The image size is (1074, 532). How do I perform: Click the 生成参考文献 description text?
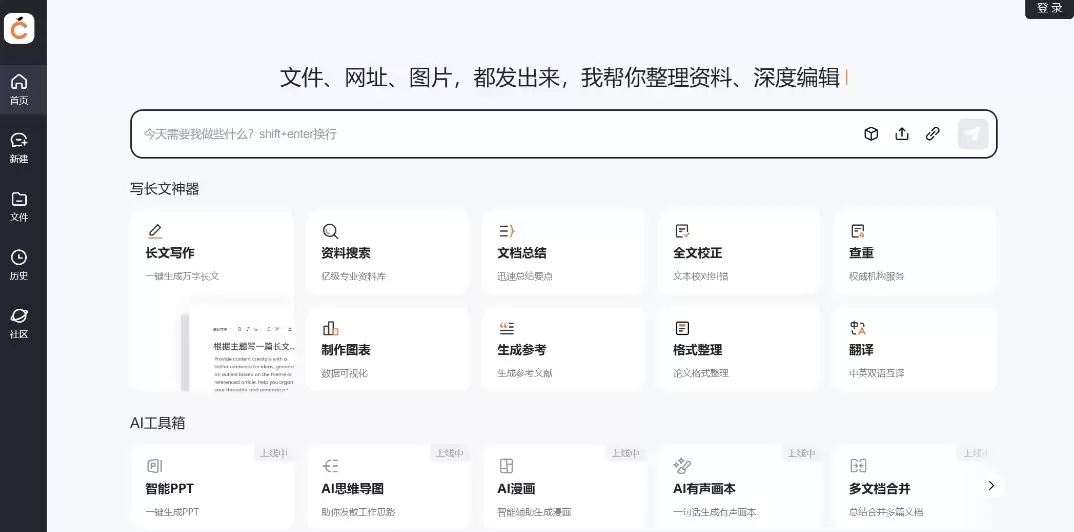tap(525, 373)
